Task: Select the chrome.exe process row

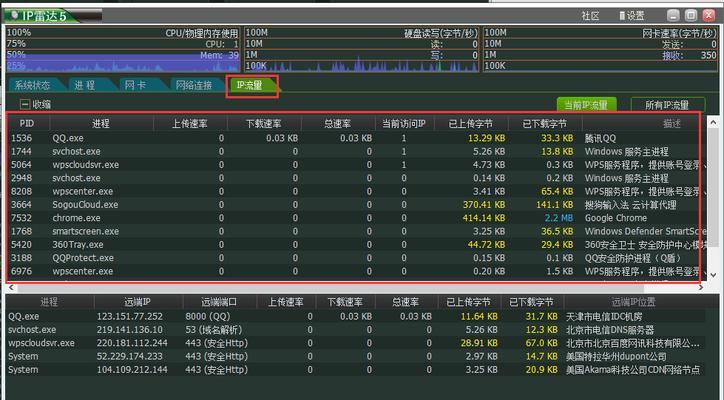Action: tap(354, 218)
